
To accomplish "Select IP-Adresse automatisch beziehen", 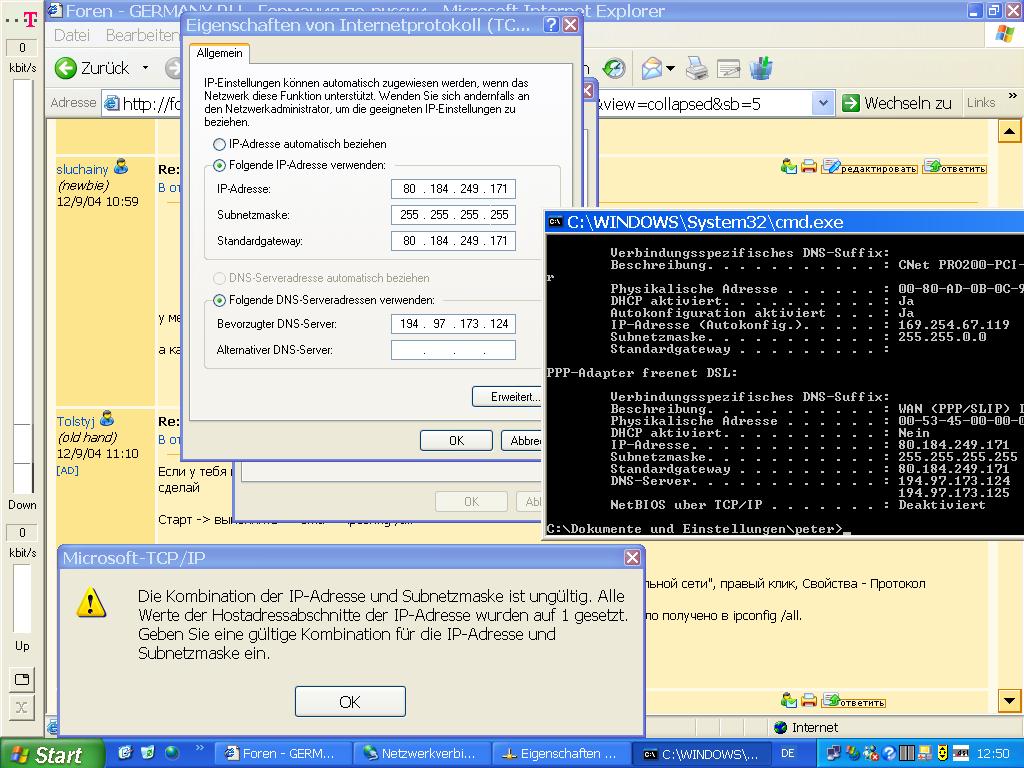I will pyautogui.click(x=219, y=144).
